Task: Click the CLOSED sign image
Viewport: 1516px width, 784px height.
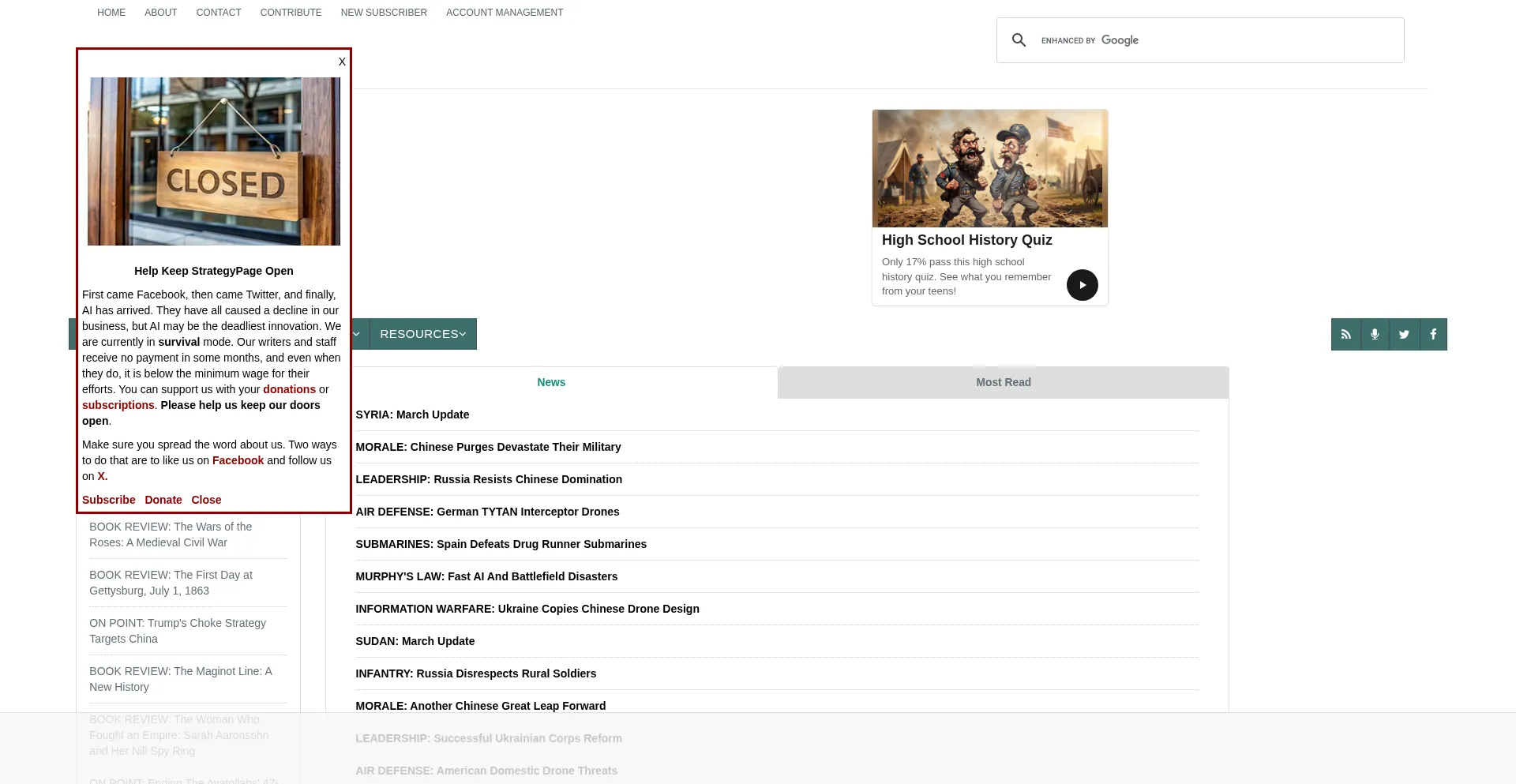Action: point(214,161)
